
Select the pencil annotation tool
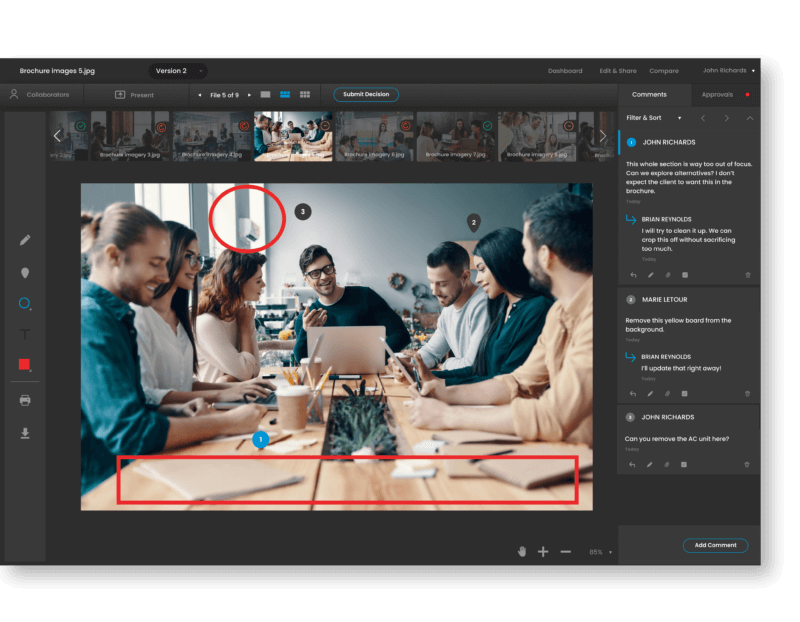25,240
